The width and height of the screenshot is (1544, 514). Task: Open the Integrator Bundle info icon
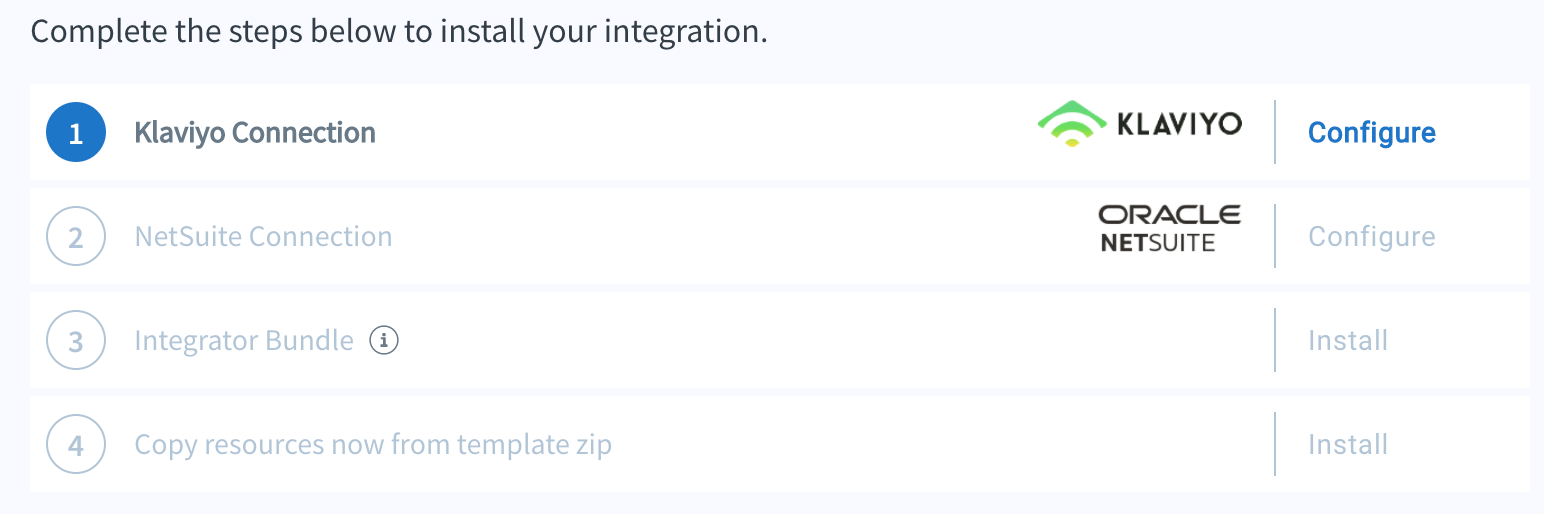(384, 340)
